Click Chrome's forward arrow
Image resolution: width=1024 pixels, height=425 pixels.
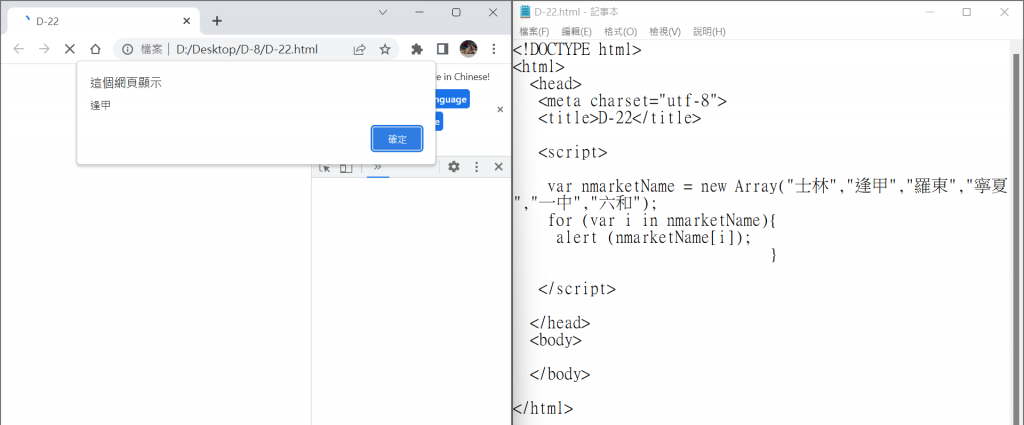click(44, 49)
